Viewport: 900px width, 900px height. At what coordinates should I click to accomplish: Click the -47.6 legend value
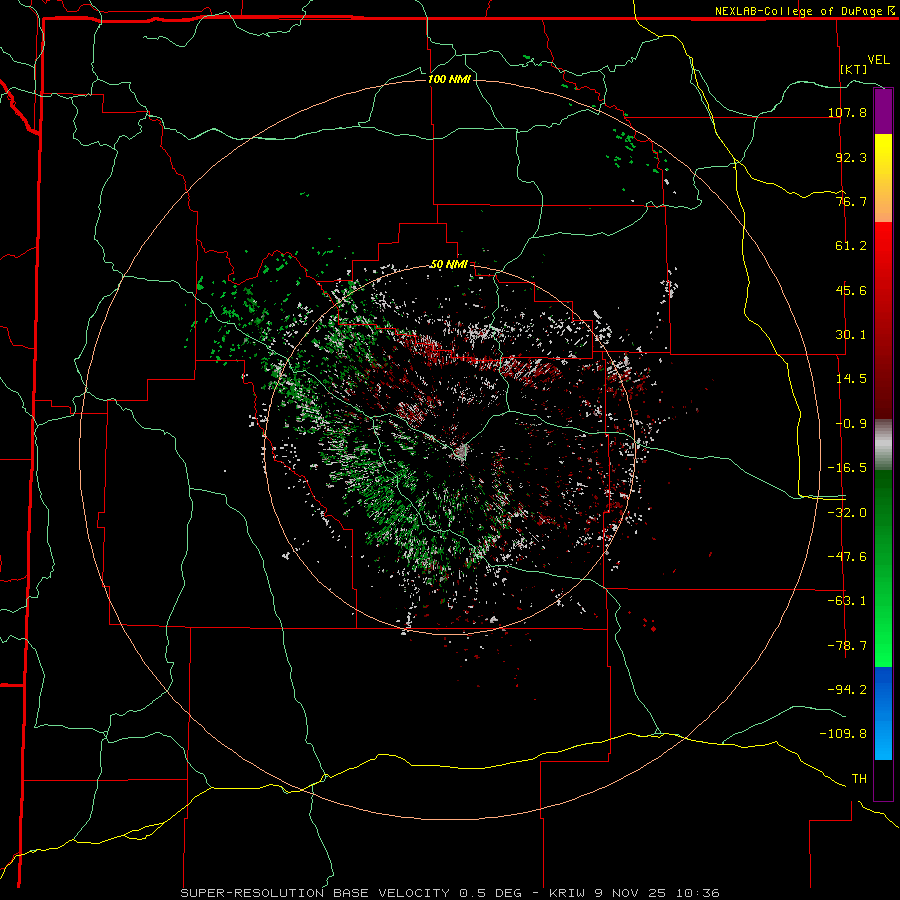(847, 557)
